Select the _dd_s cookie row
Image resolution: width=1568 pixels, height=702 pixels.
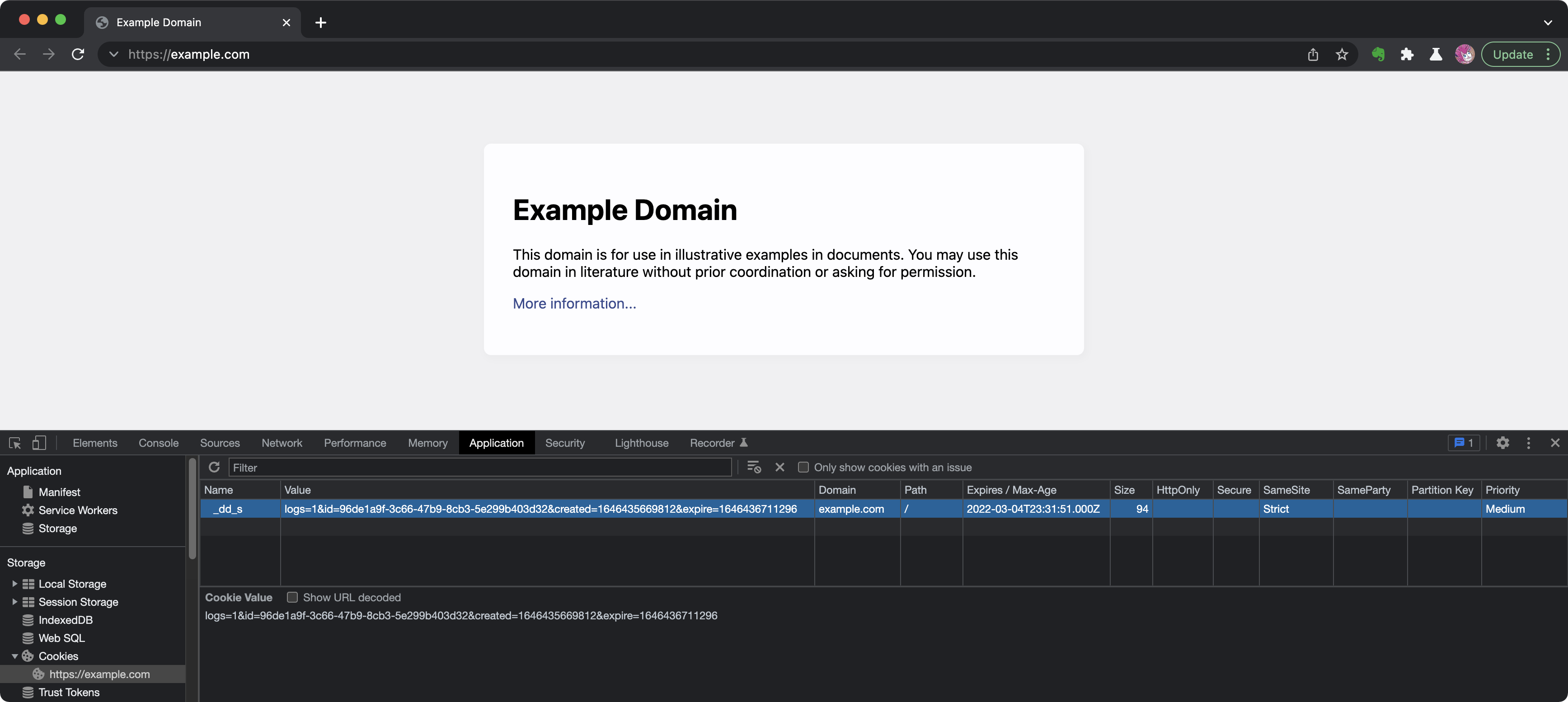pyautogui.click(x=228, y=510)
